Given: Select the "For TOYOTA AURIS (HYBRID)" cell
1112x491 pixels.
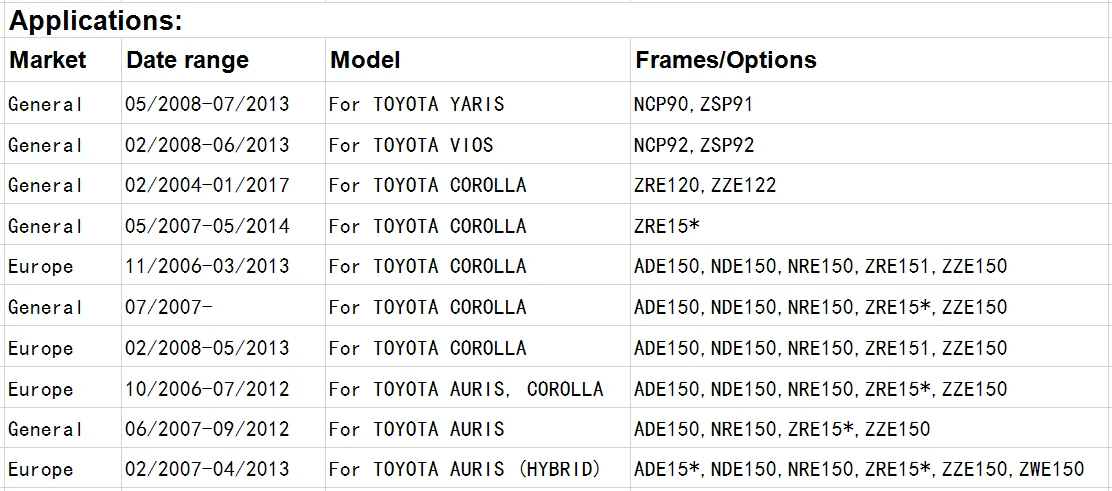Looking at the screenshot, I should (x=464, y=469).
